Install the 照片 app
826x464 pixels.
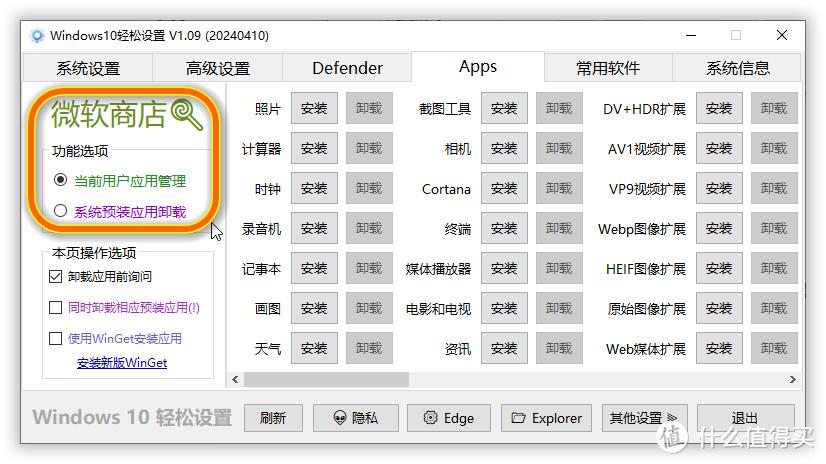pos(314,108)
